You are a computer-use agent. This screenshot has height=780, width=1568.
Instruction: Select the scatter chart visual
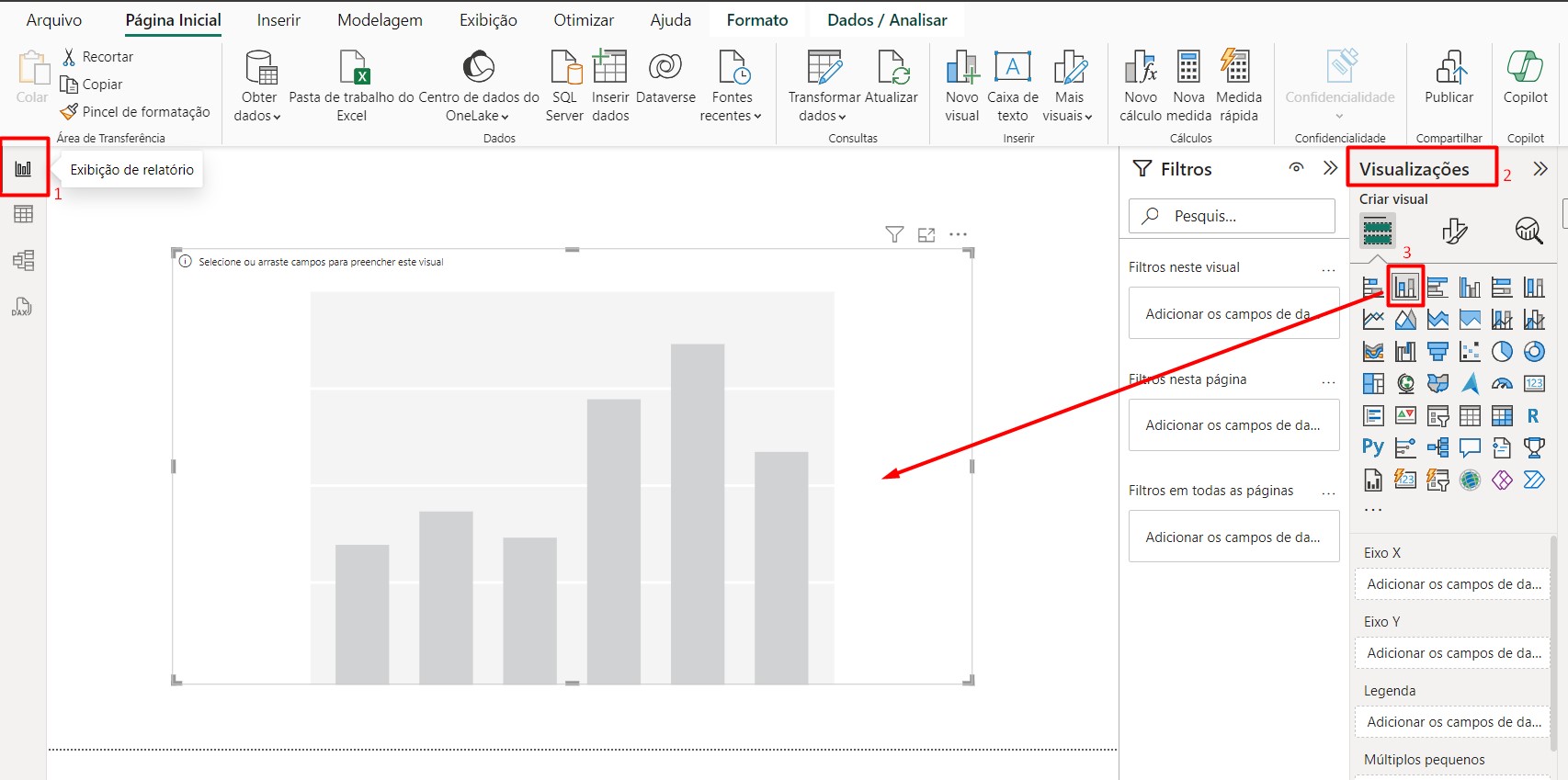click(x=1470, y=351)
